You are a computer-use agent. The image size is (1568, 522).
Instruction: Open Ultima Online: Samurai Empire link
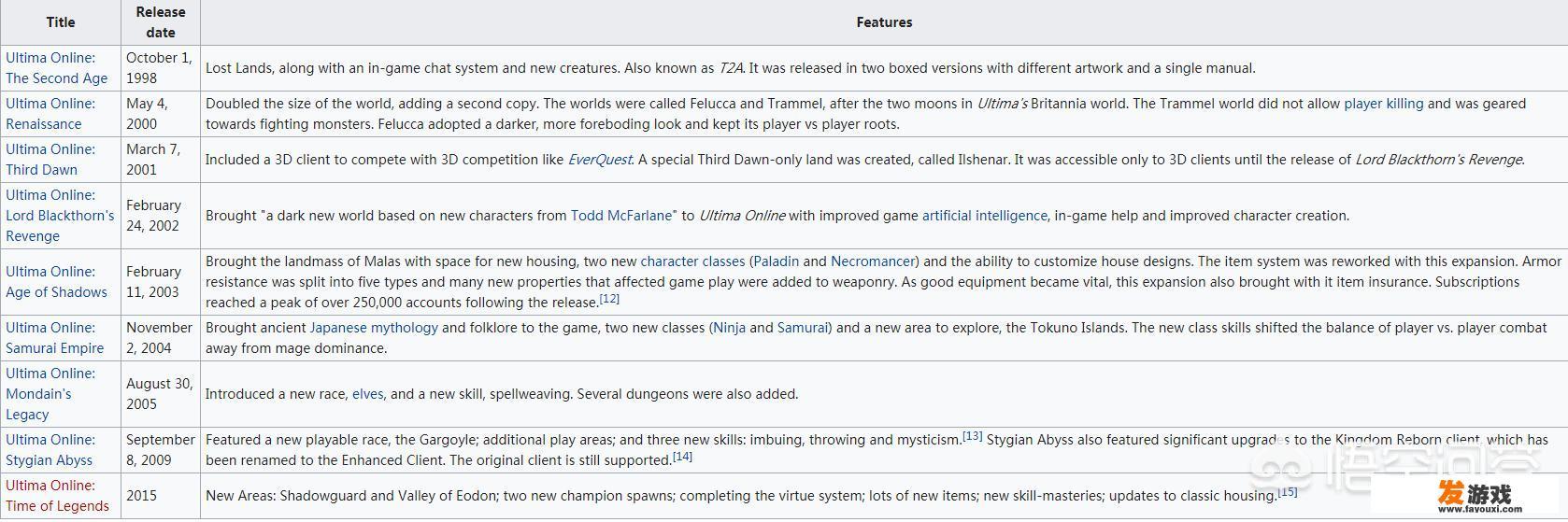pos(55,338)
